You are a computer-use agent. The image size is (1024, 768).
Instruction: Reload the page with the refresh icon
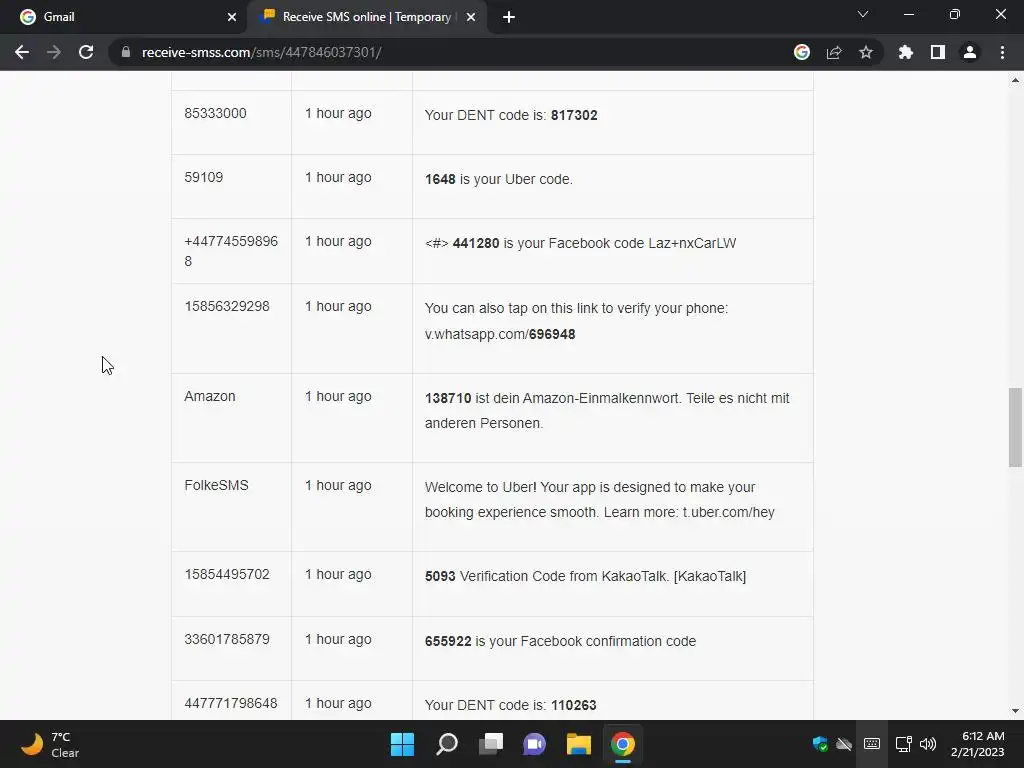pos(86,52)
